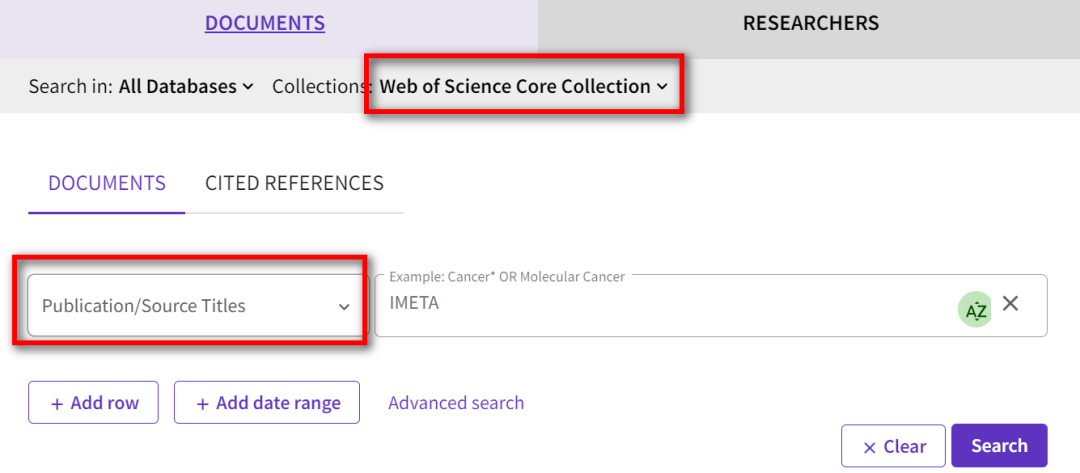Image resolution: width=1080 pixels, height=473 pixels.
Task: Clear the IMETA text with the X icon
Action: pos(1011,303)
